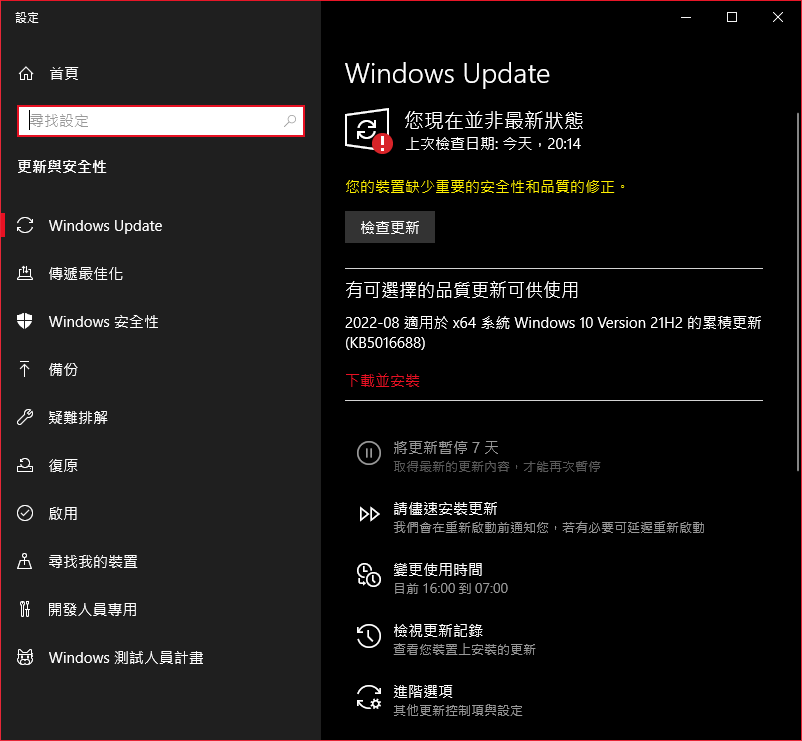Click the Windows Update sync icon in sidebar
Viewport: 802px width, 741px height.
(25, 226)
